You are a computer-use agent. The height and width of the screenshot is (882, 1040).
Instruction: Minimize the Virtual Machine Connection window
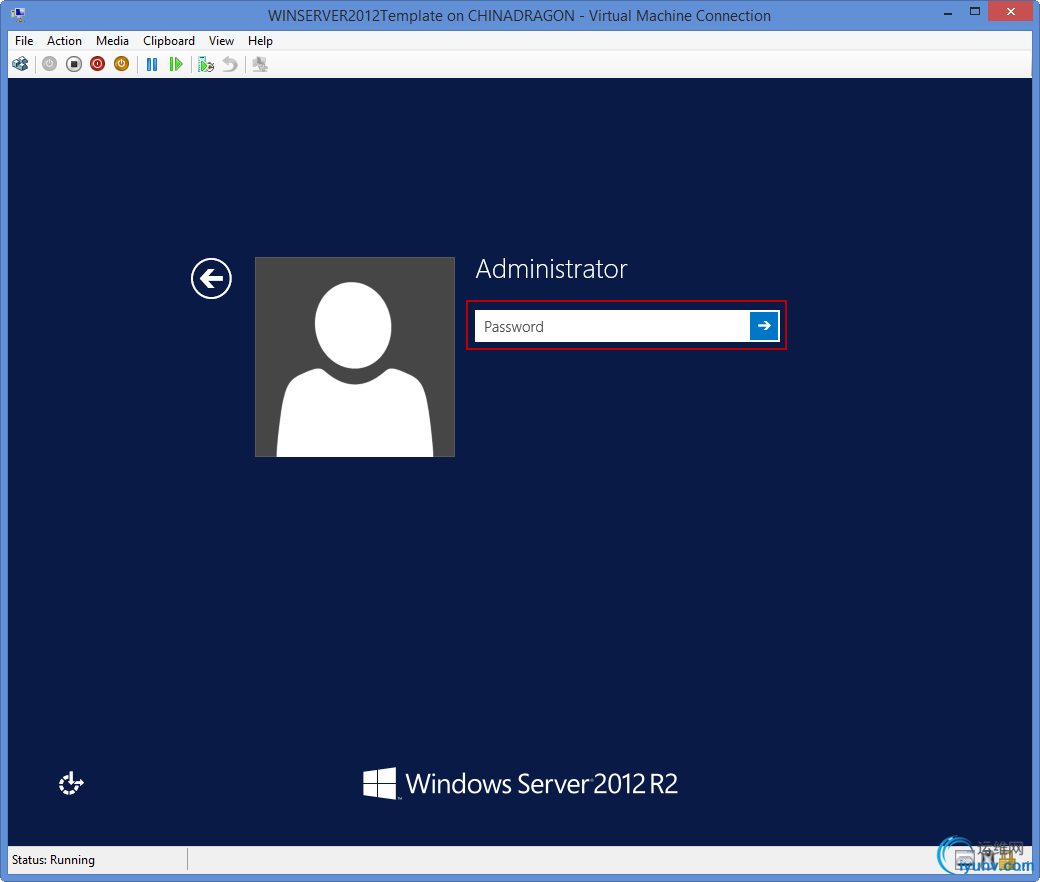948,13
